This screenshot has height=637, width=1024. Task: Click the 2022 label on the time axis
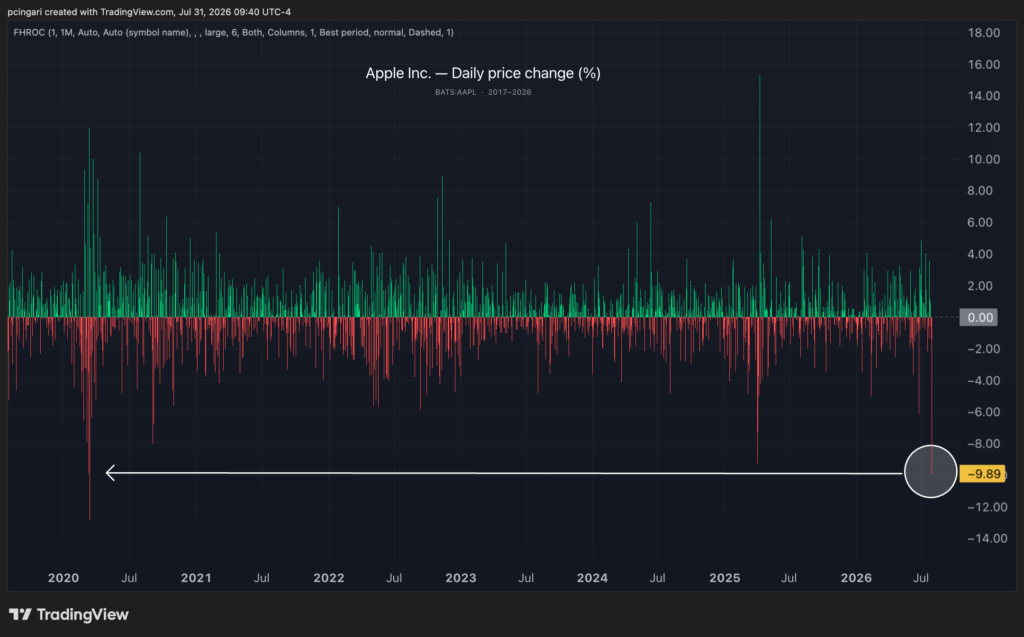(x=328, y=578)
